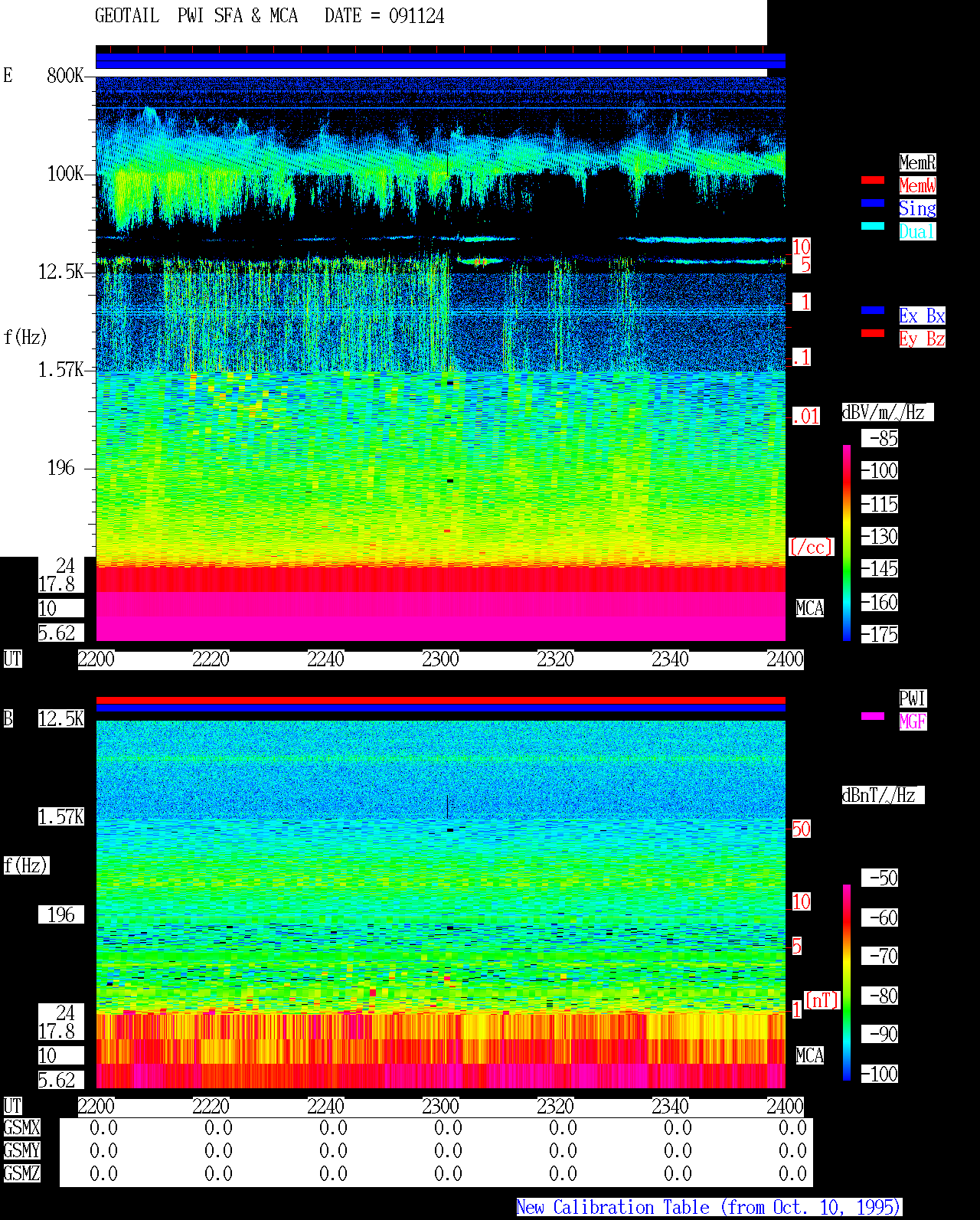Viewport: 980px width, 1220px height.
Task: Click the red Ey Bz legend swatch
Action: (873, 333)
